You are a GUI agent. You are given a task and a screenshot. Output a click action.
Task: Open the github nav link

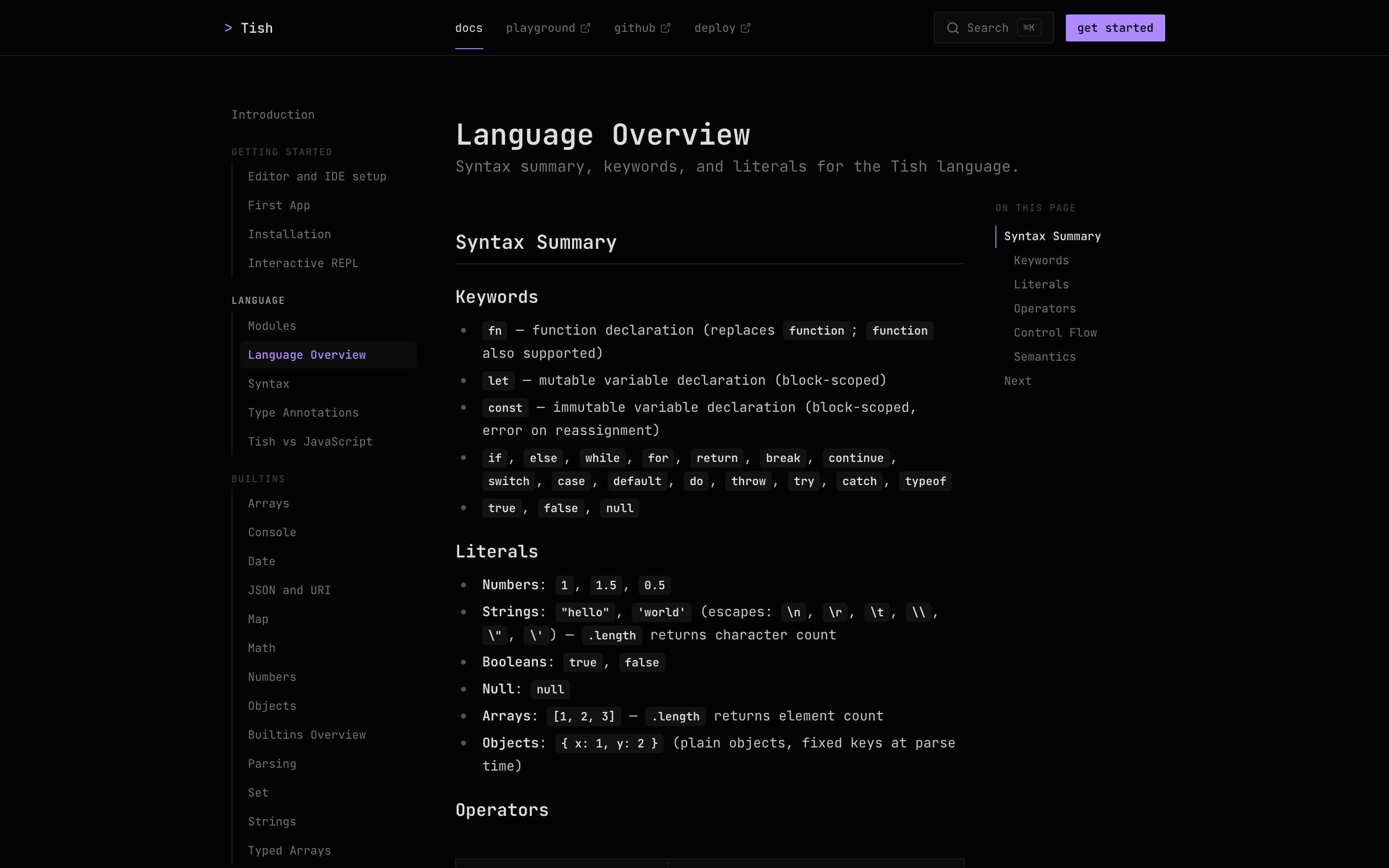click(x=642, y=28)
